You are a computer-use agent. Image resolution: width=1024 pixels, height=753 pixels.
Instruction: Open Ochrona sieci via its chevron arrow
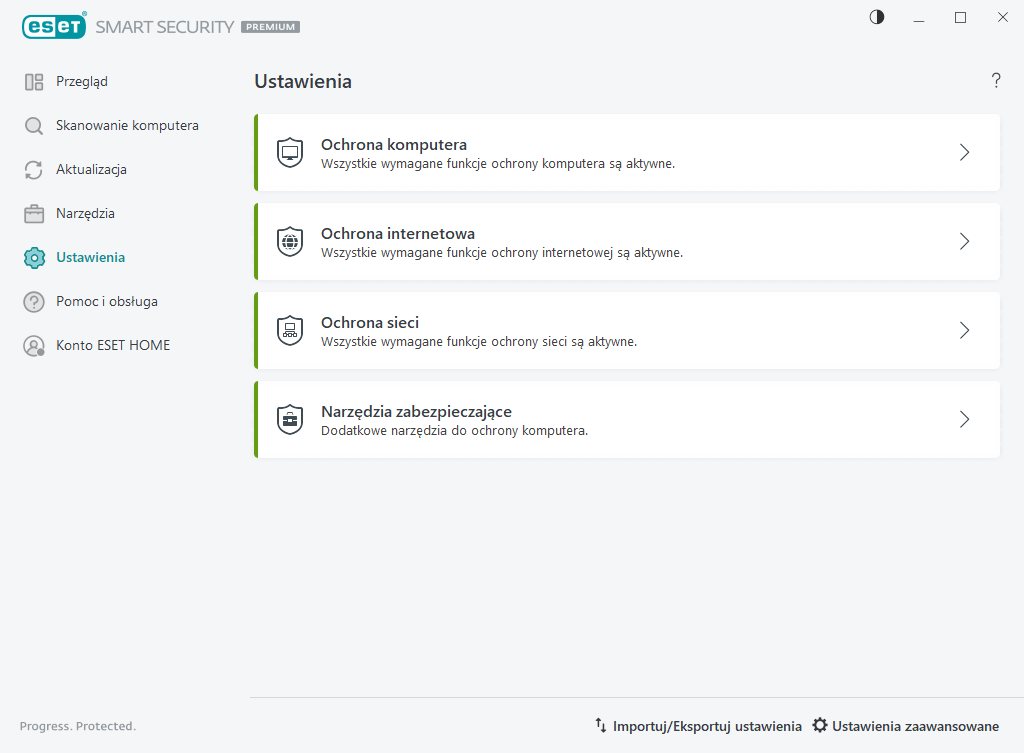pos(964,331)
